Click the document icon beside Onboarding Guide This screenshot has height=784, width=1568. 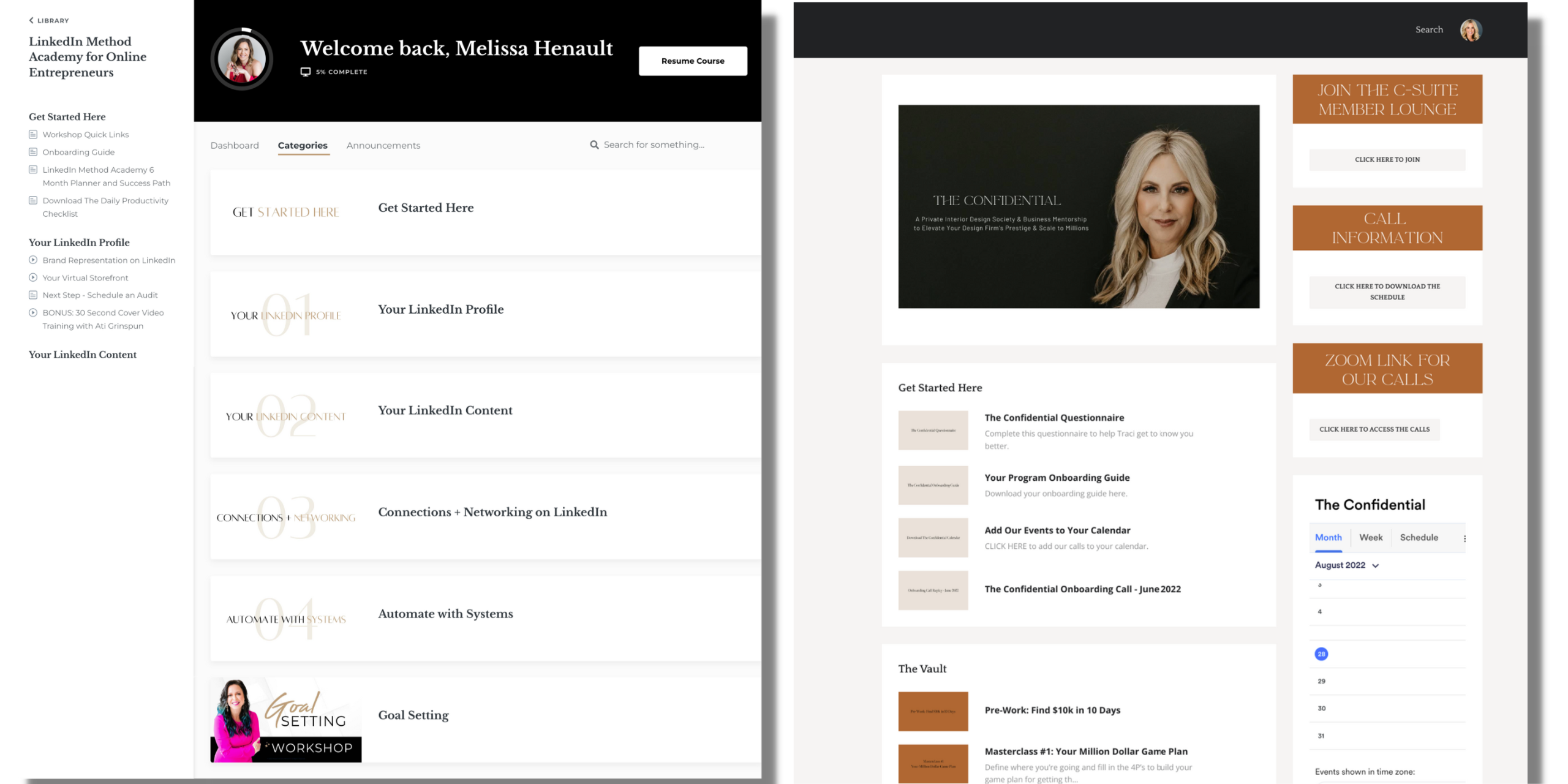point(33,152)
